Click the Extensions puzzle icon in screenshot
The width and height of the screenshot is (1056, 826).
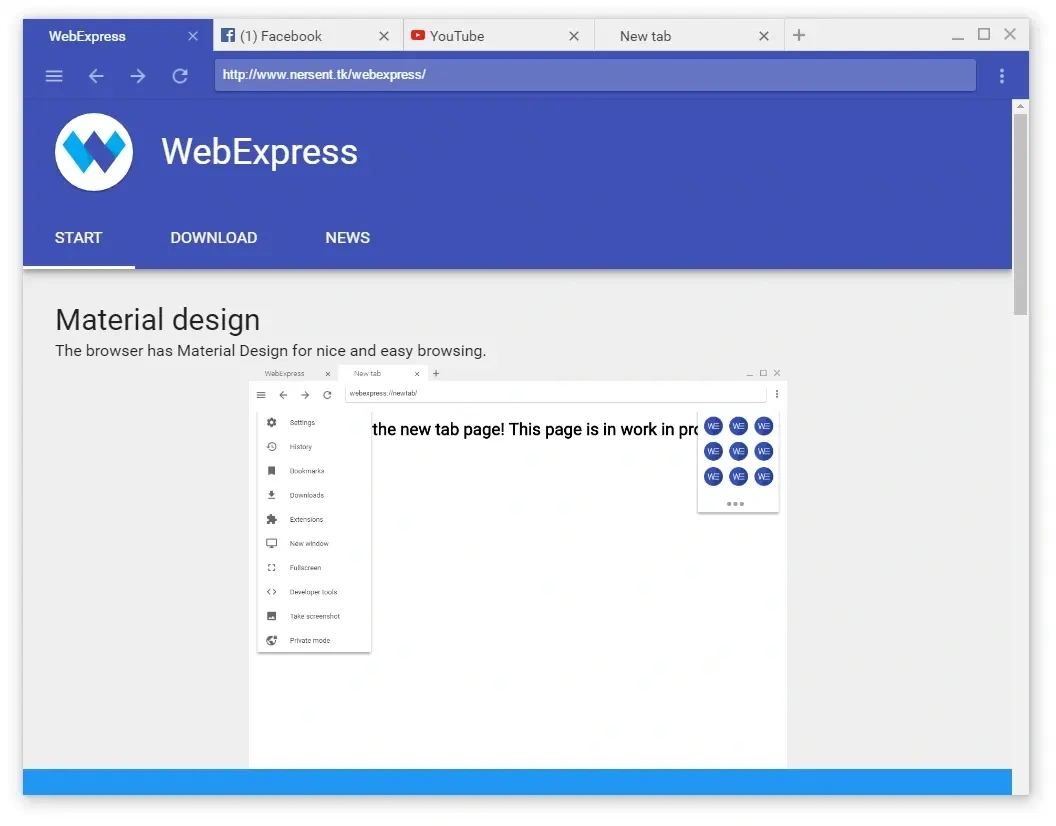(x=271, y=519)
